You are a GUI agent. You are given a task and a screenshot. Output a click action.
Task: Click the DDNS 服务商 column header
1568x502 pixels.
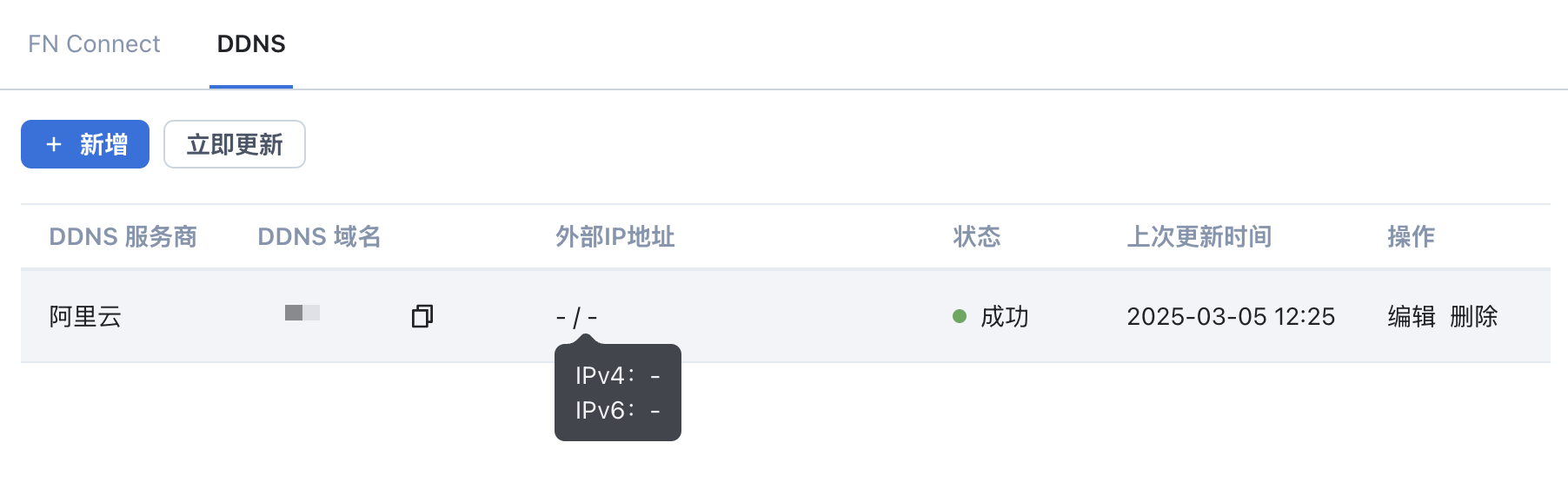[123, 236]
